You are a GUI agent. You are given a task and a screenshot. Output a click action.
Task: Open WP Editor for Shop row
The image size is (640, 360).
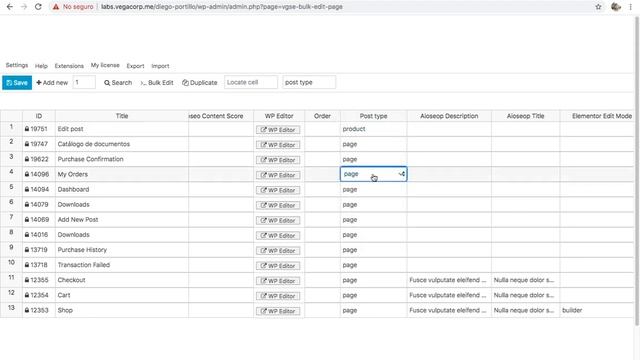click(x=278, y=311)
